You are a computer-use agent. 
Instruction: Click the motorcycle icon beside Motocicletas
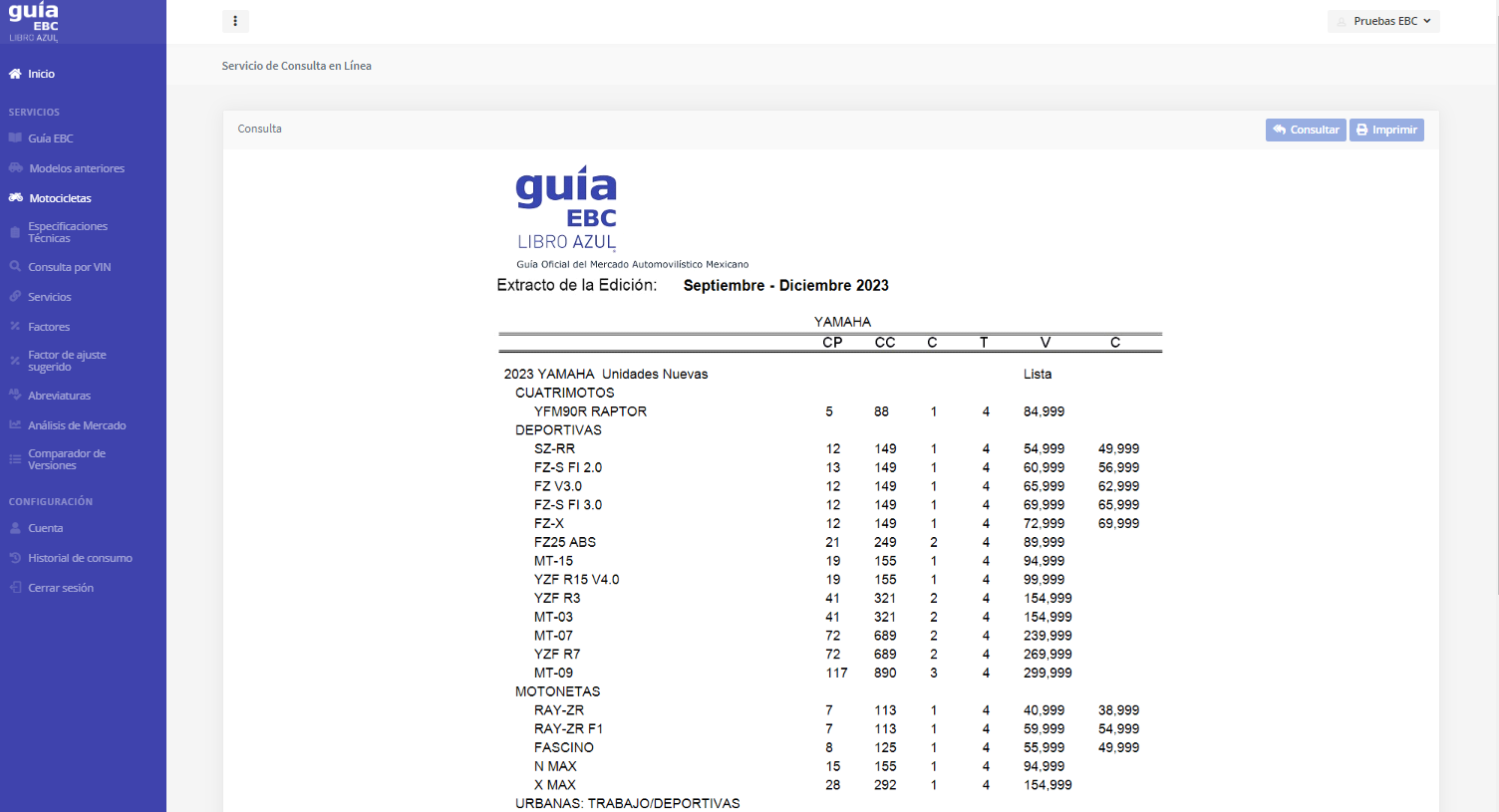pos(16,198)
